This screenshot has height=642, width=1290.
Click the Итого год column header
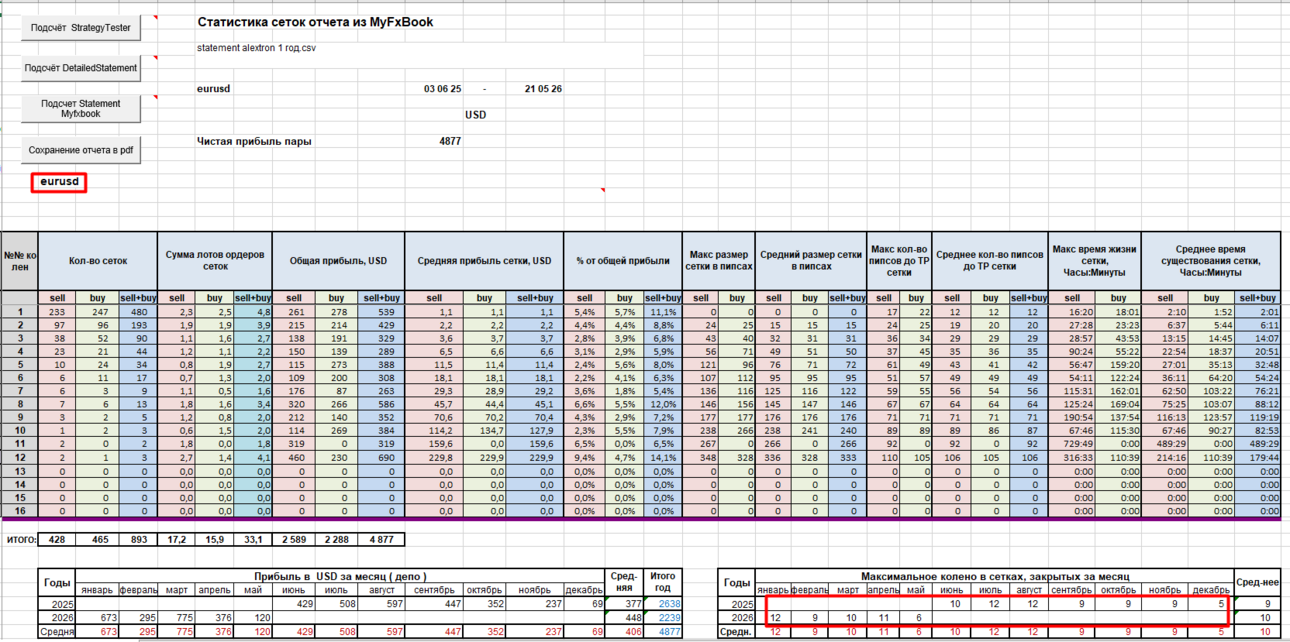click(x=662, y=582)
